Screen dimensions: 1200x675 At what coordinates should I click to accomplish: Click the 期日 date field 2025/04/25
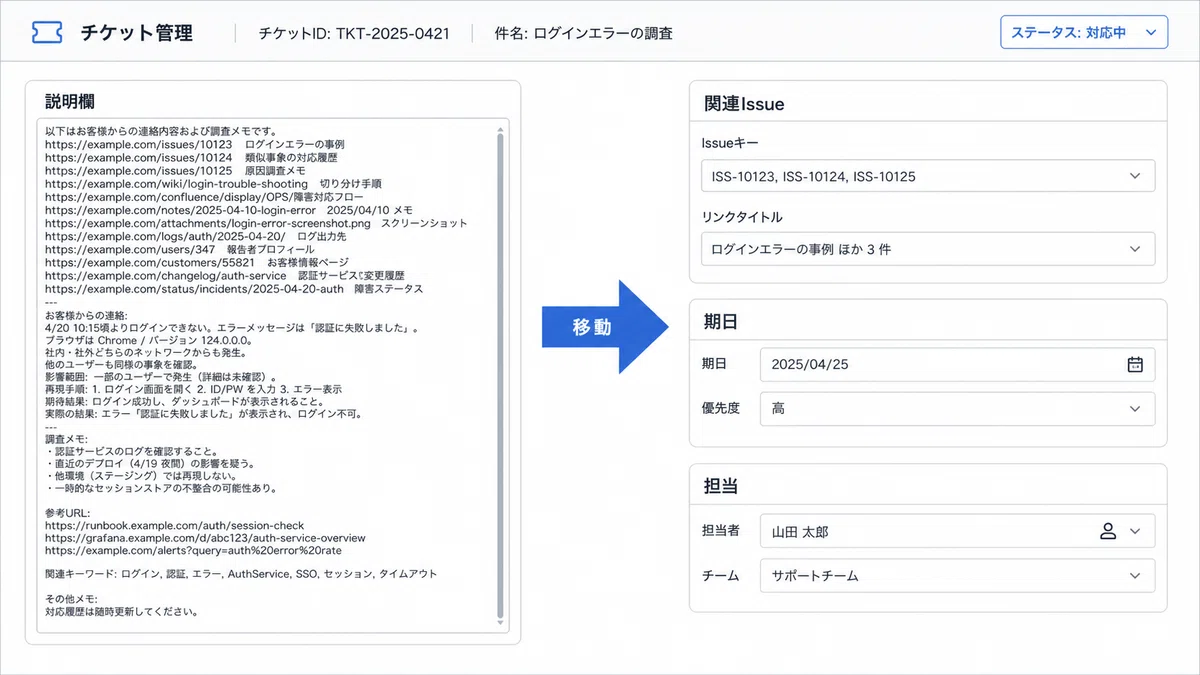957,365
